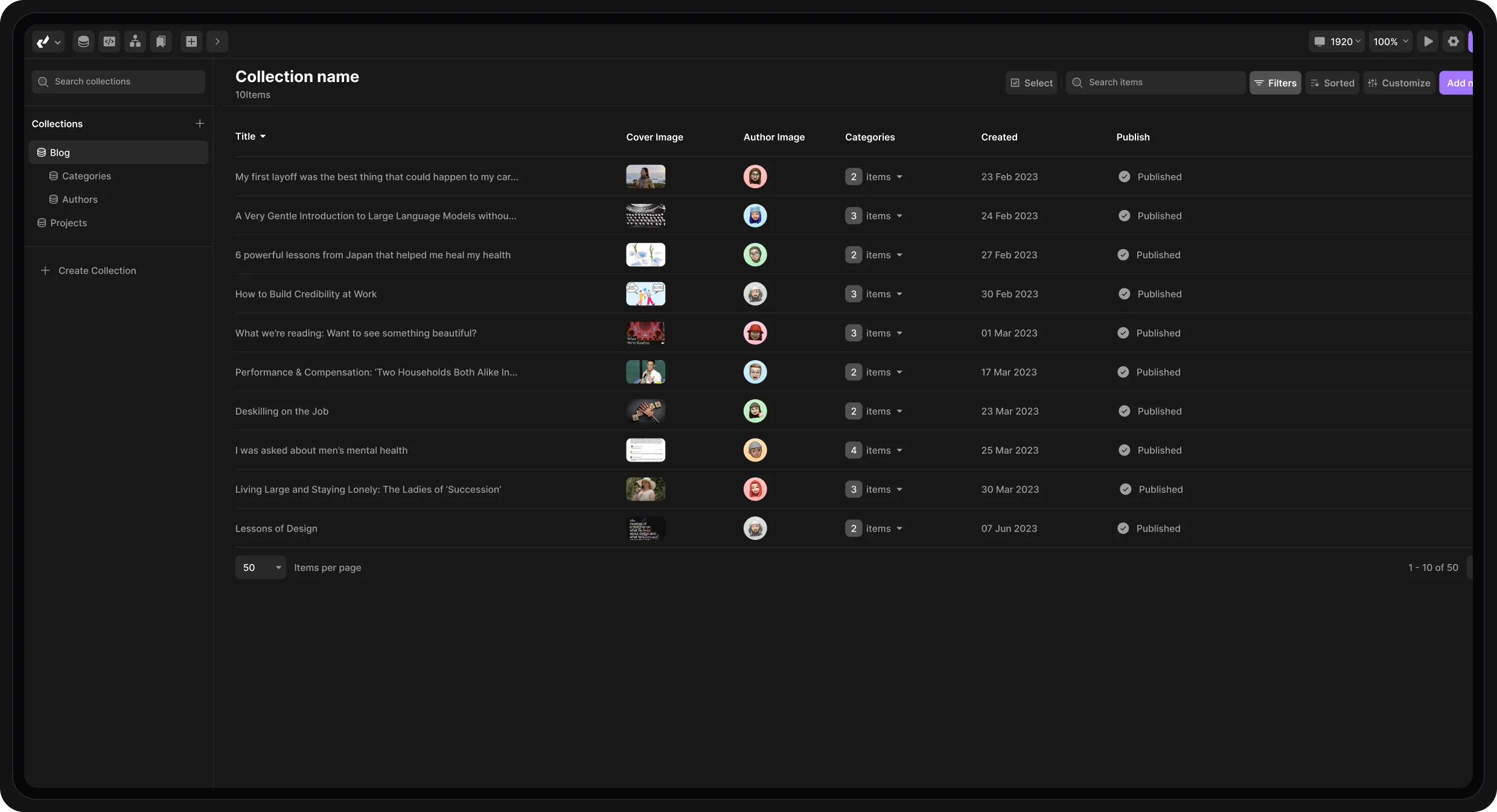Click Published status for 30 Mar 2023 row
Screen dimensions: 1497x812
[1151, 489]
